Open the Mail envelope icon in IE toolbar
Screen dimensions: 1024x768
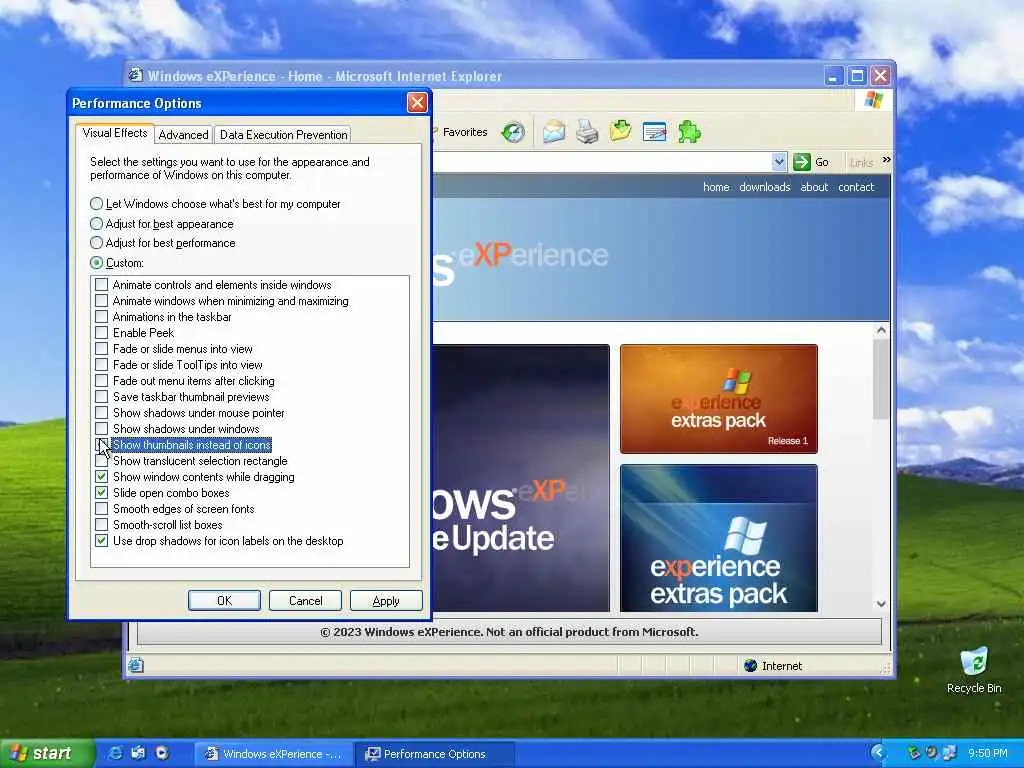554,132
